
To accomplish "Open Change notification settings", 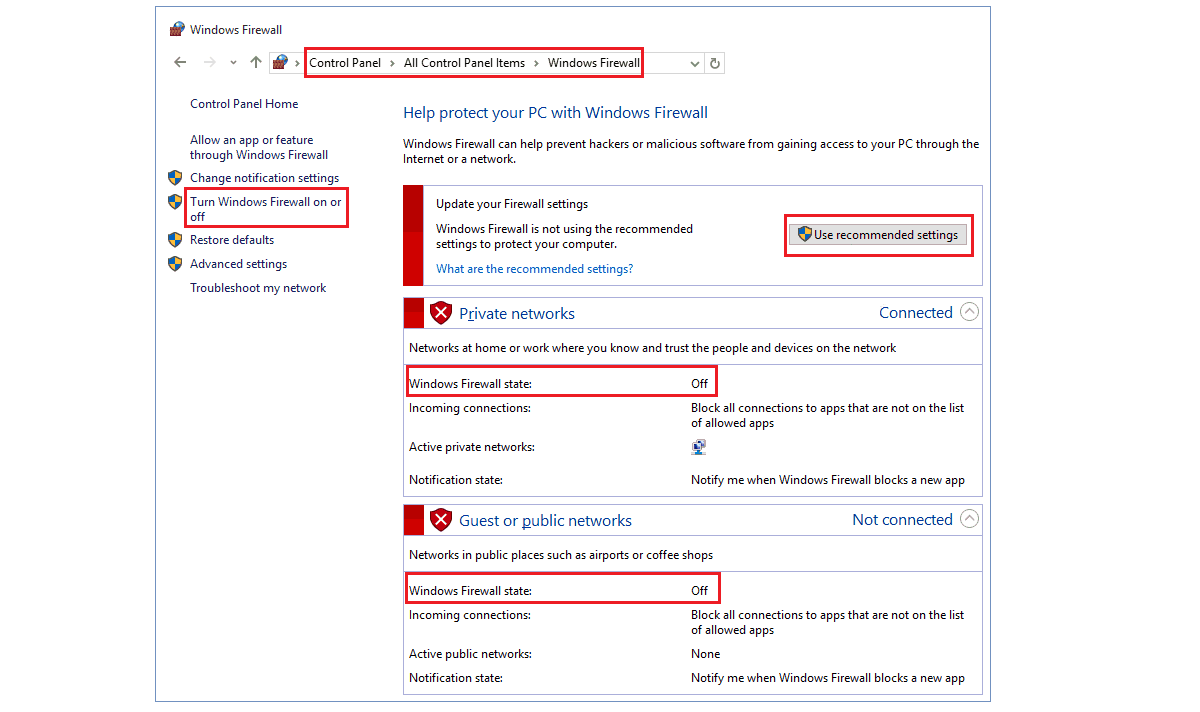I will [x=264, y=178].
